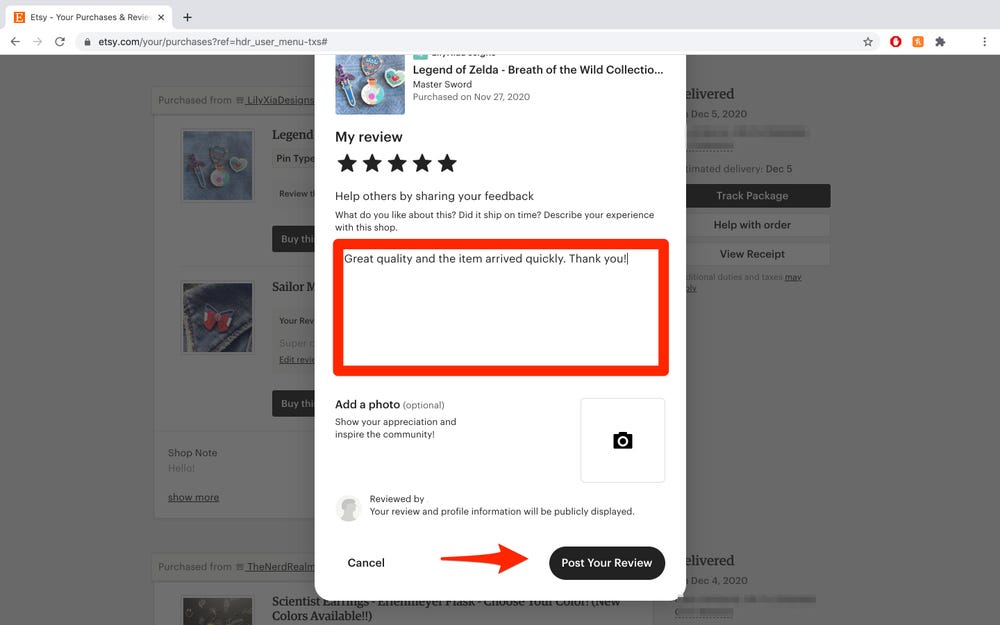Click the browser back arrow
Viewport: 1000px width, 625px height.
tap(15, 41)
